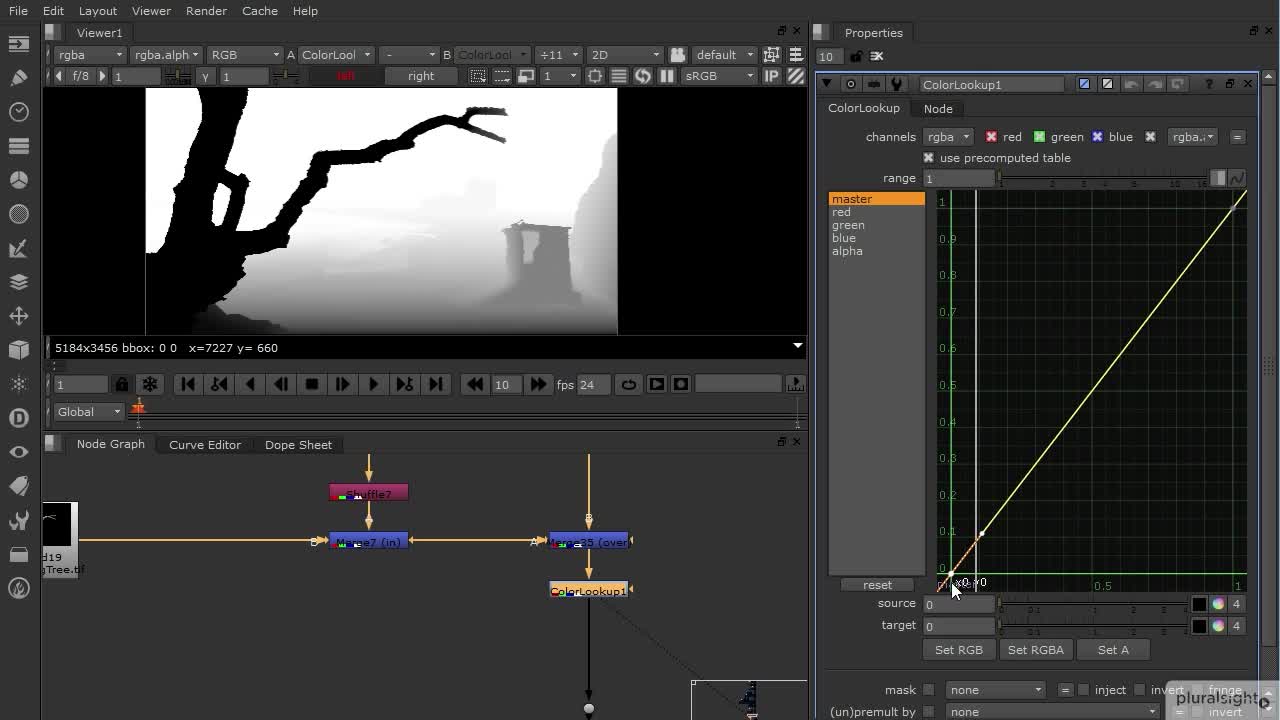Click the Set RGB button

[959, 650]
